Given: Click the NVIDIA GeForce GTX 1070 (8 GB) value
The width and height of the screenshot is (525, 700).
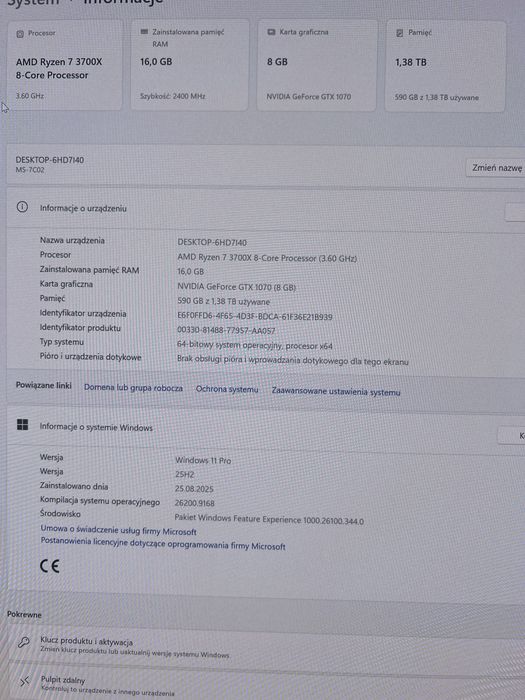Looking at the screenshot, I should [237, 287].
